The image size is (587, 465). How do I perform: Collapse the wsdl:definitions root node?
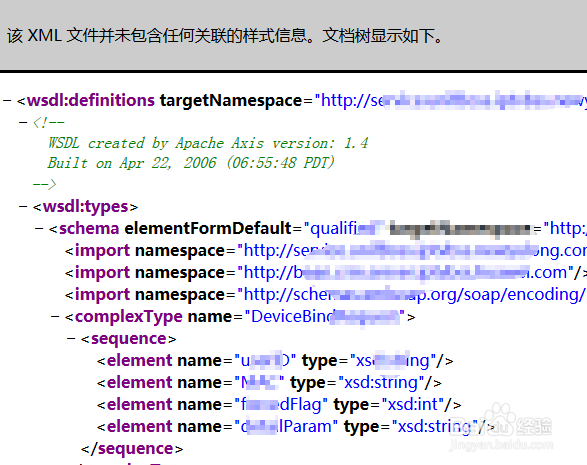(7, 100)
